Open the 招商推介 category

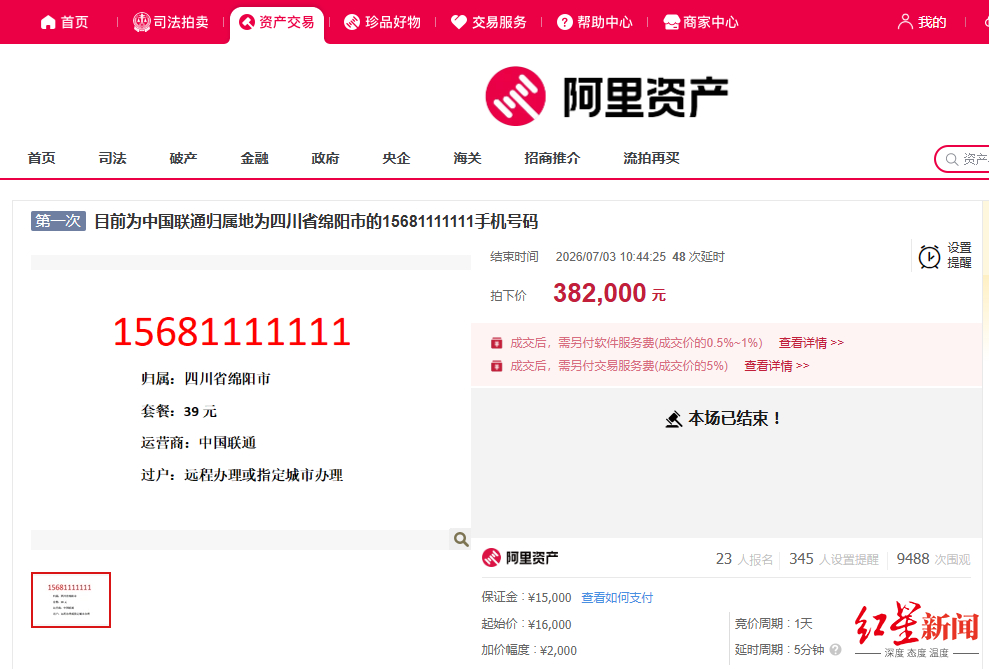552,158
